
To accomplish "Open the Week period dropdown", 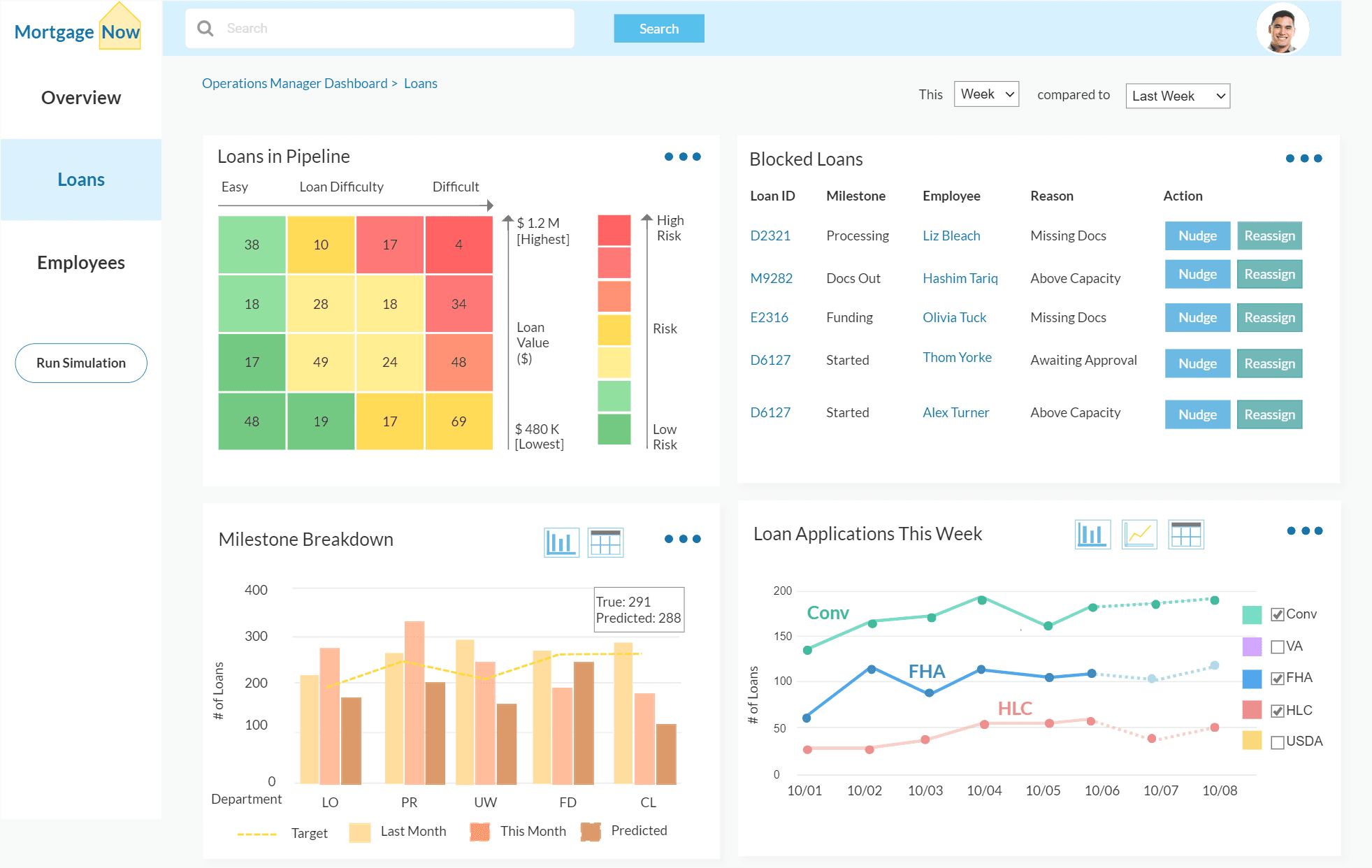I will 986,94.
